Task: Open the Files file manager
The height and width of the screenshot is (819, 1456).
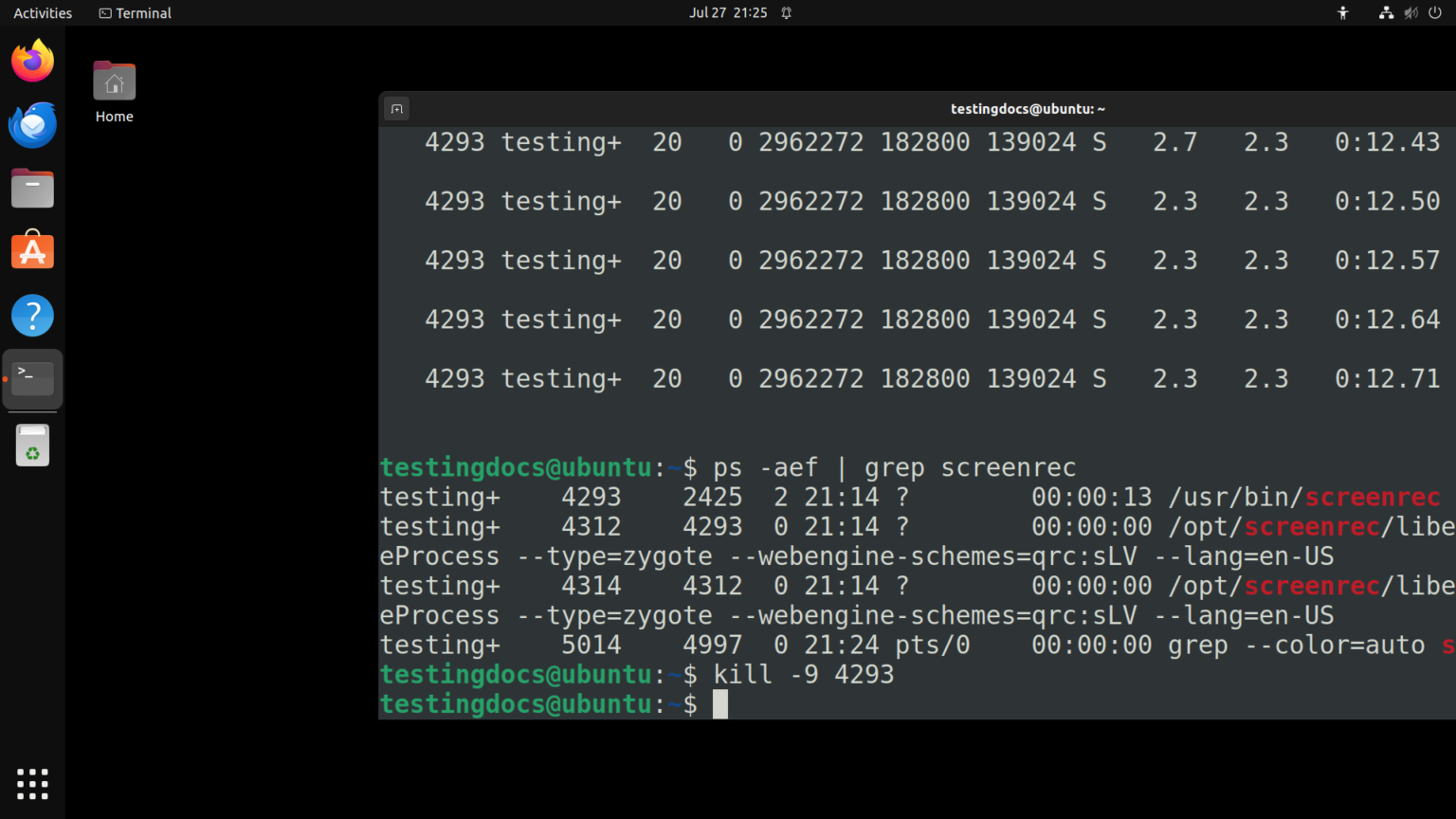Action: pyautogui.click(x=32, y=187)
